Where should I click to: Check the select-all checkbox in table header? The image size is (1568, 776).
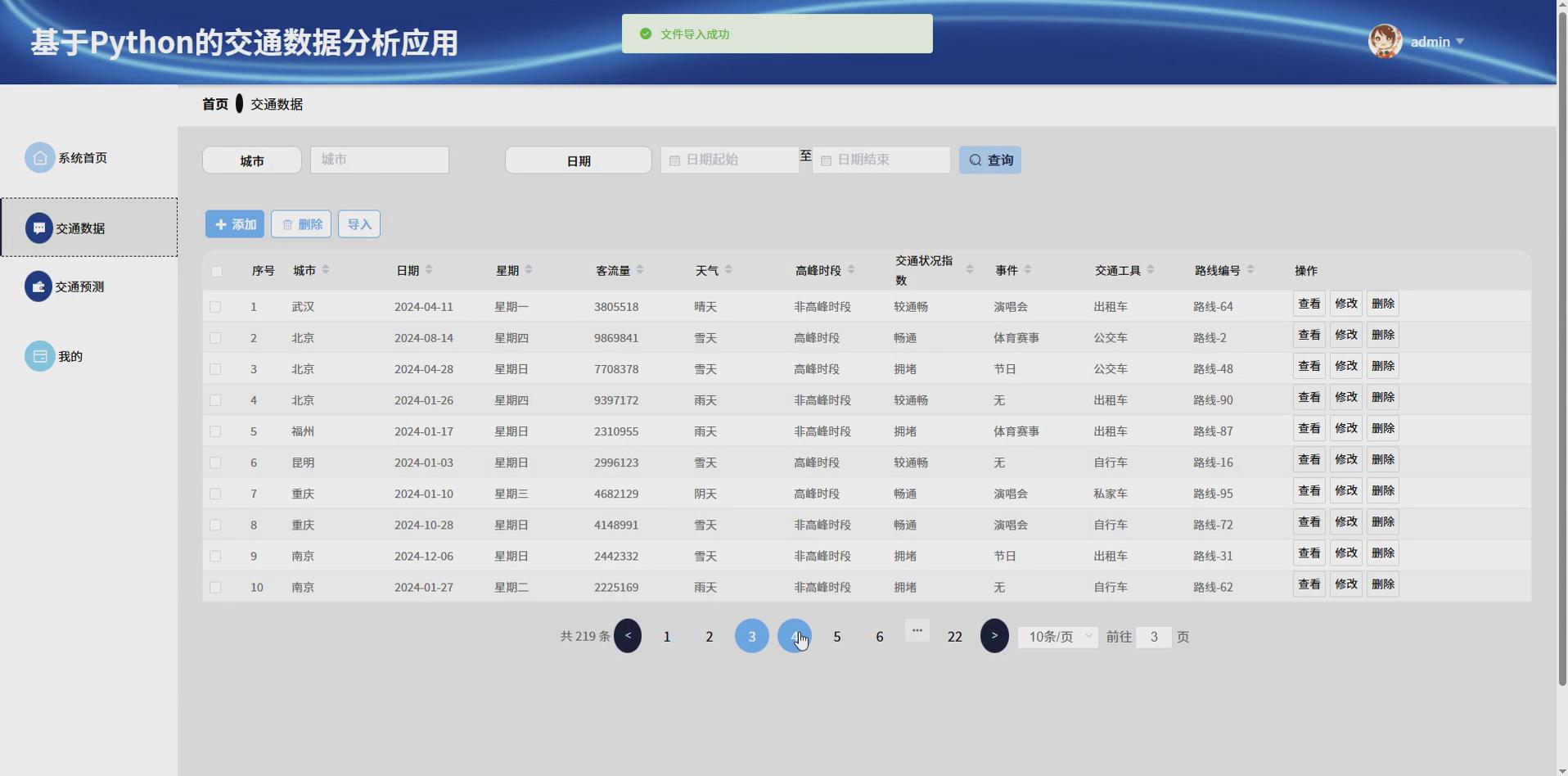pyautogui.click(x=217, y=271)
